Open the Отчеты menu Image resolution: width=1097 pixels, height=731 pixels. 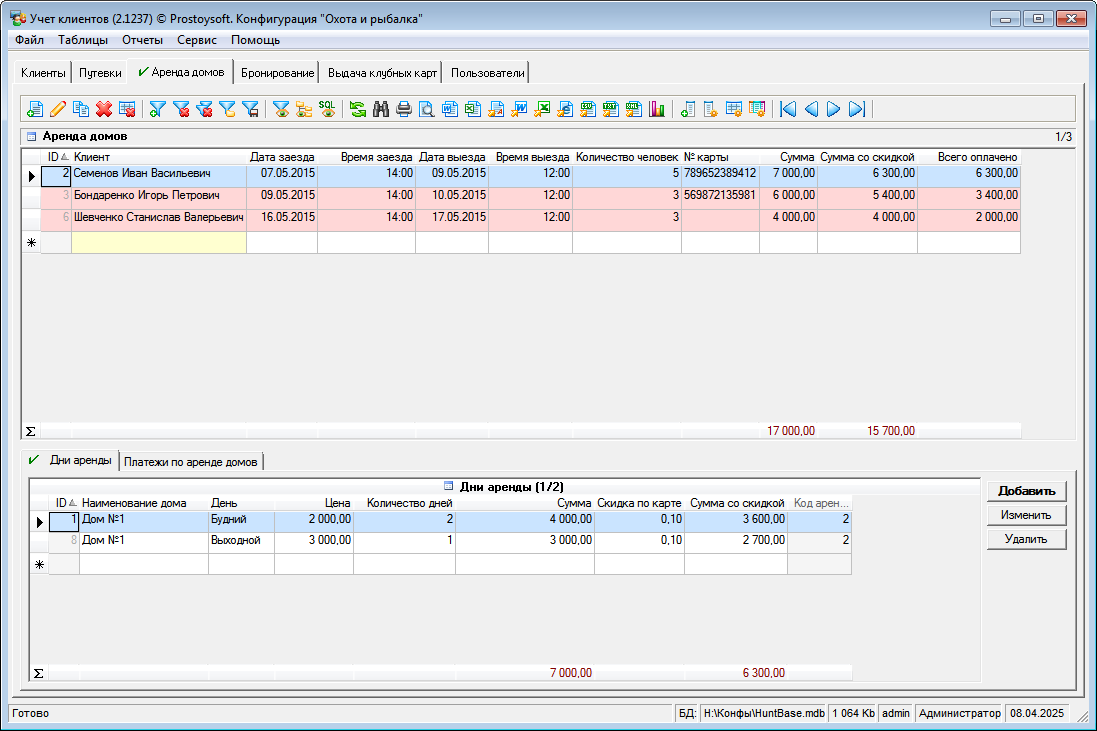coord(142,40)
